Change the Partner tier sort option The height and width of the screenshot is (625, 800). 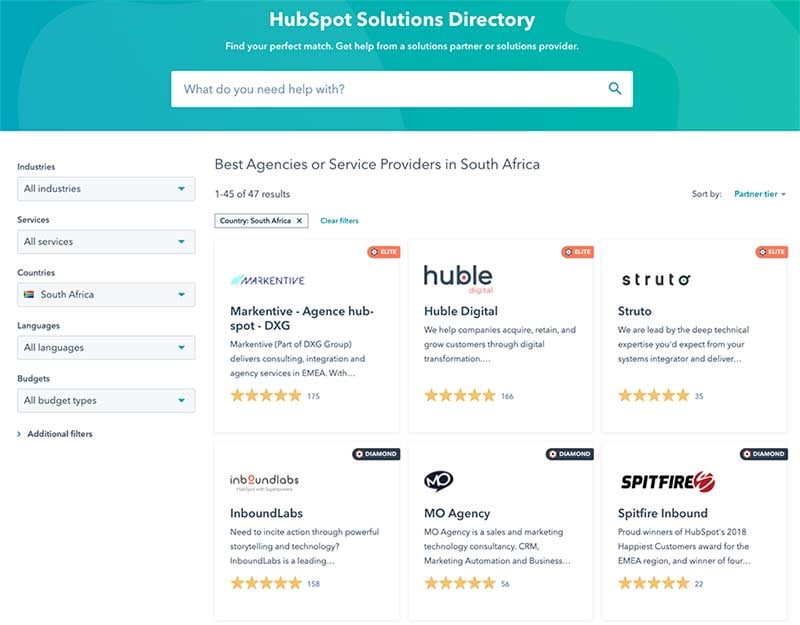click(x=760, y=194)
